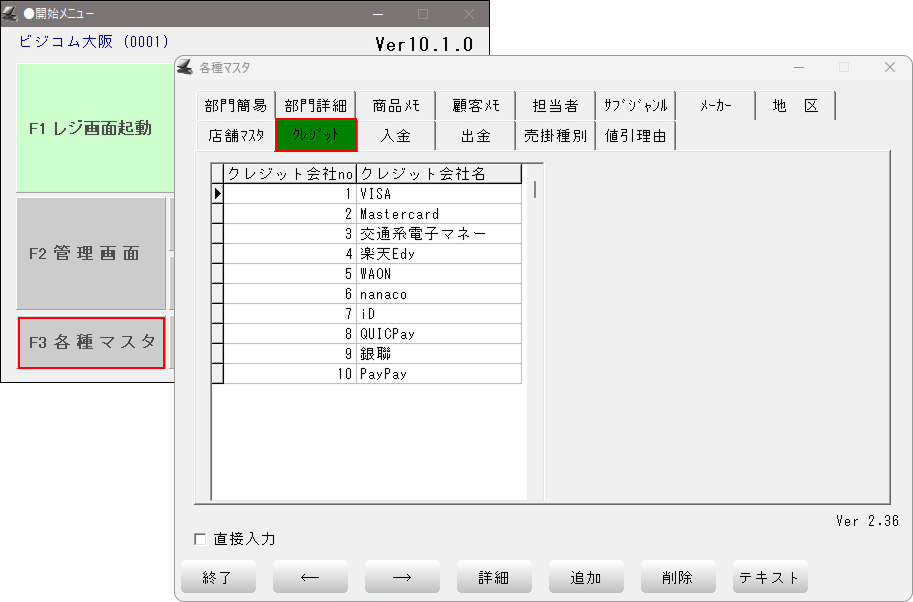Click the PayPay credit company cell
The width and height of the screenshot is (913, 602).
pos(439,374)
